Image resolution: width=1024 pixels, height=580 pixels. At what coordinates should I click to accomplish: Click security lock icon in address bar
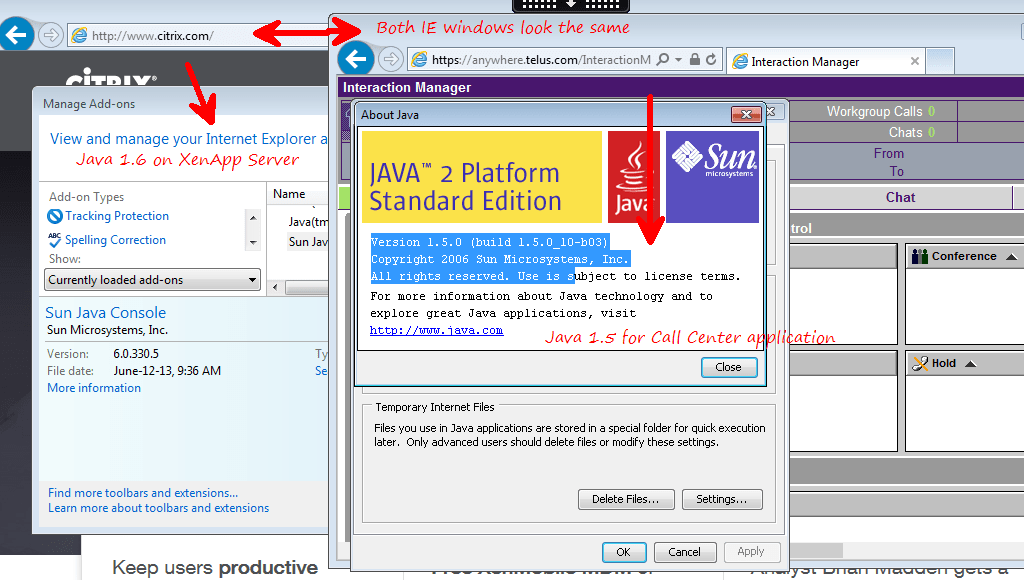click(695, 59)
